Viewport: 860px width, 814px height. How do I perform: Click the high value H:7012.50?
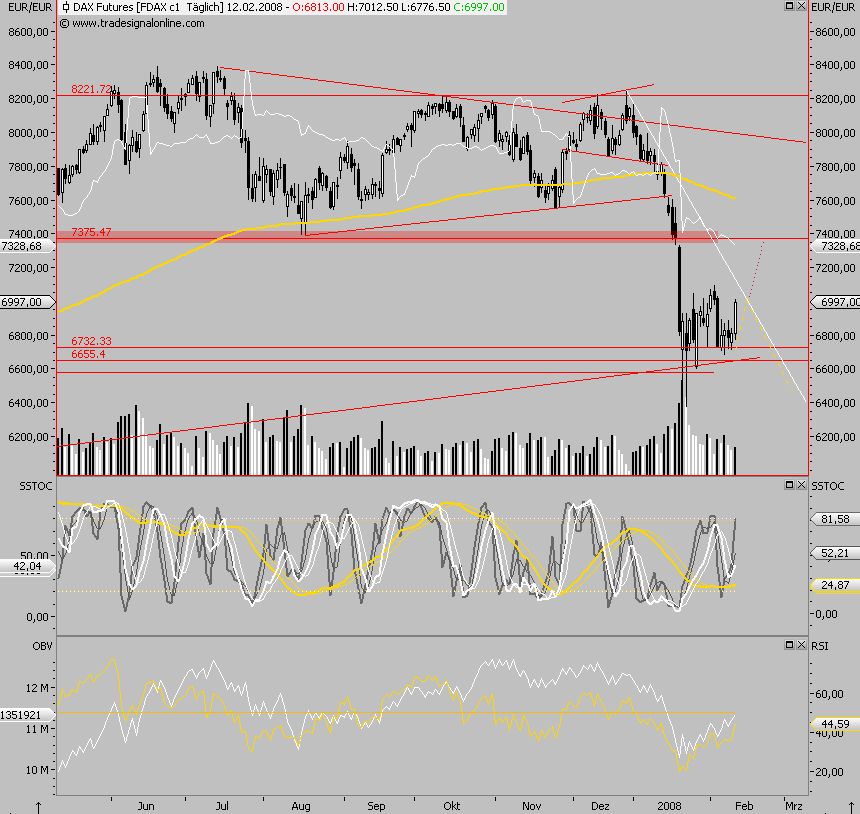click(x=372, y=7)
